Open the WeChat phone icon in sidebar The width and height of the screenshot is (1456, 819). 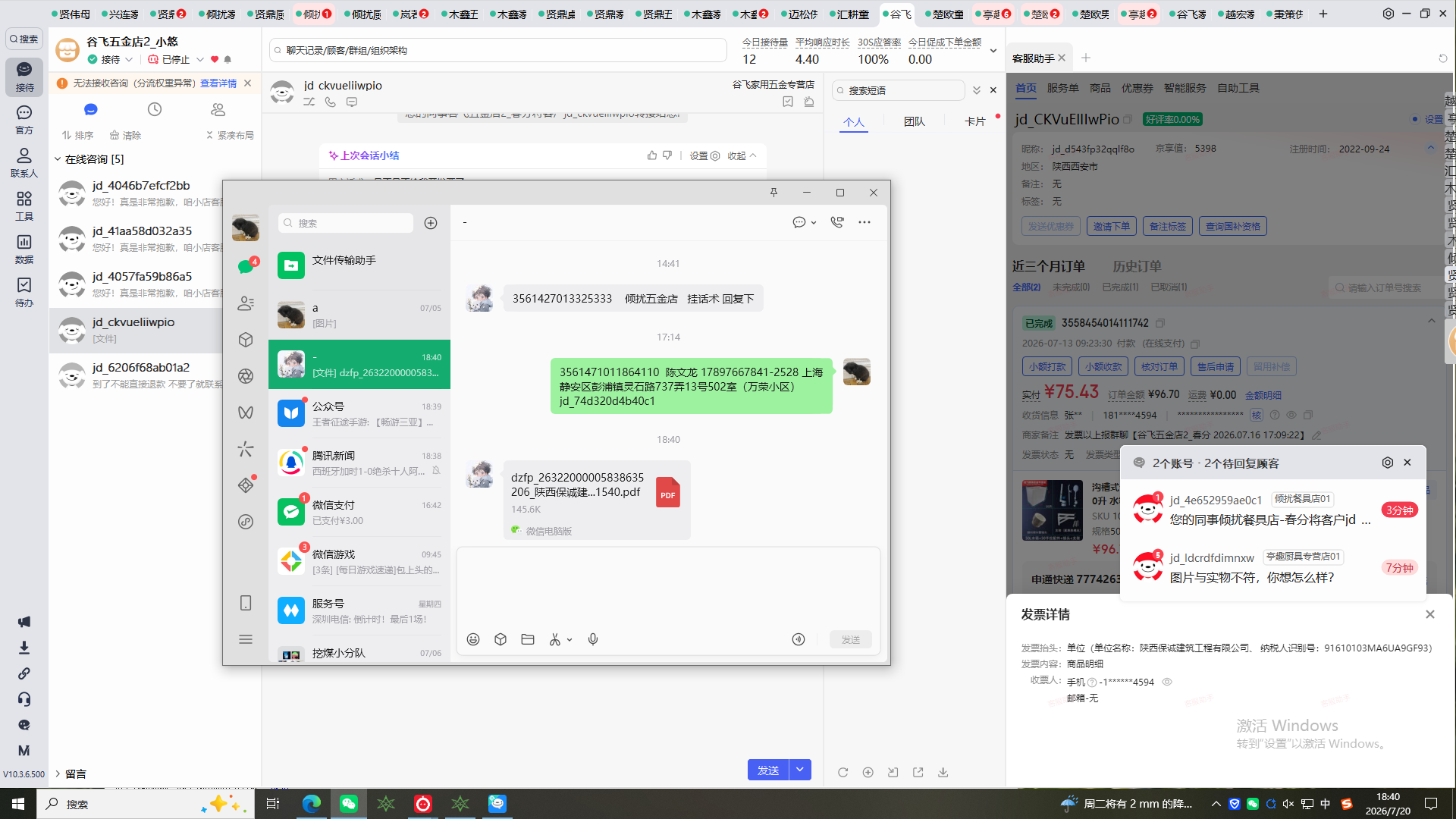[246, 603]
